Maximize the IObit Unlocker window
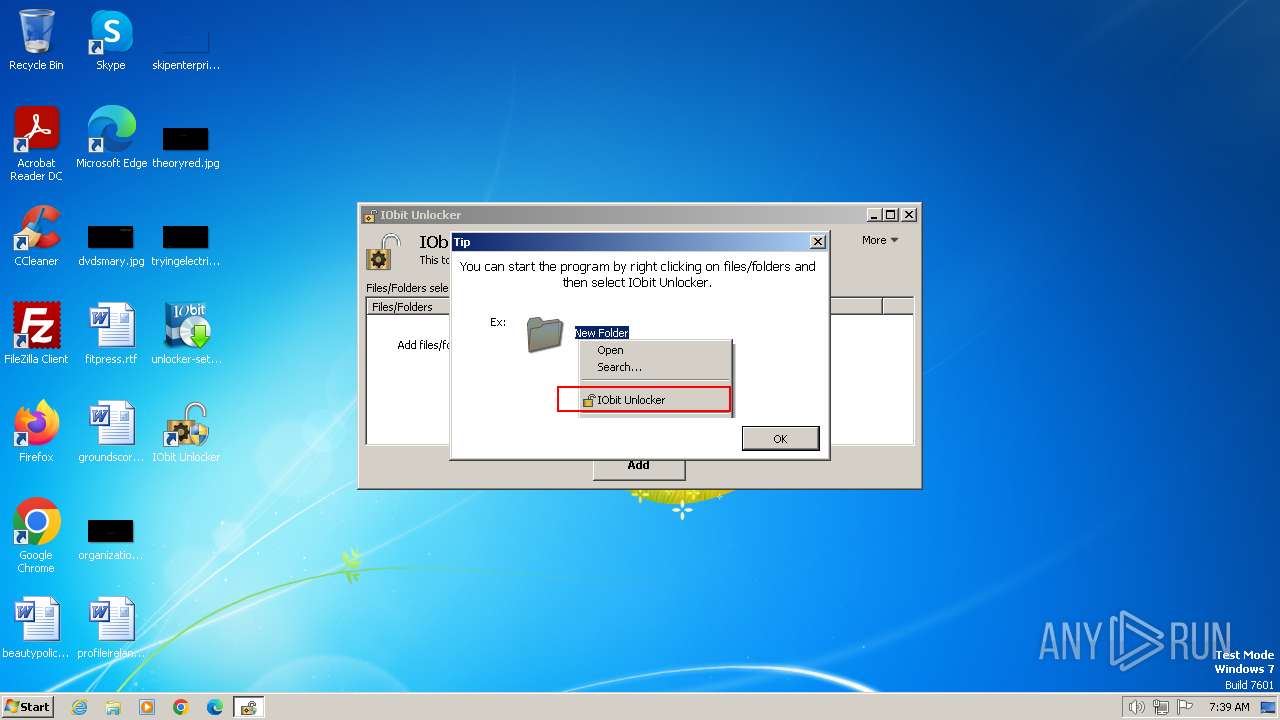1280x720 pixels. point(891,215)
